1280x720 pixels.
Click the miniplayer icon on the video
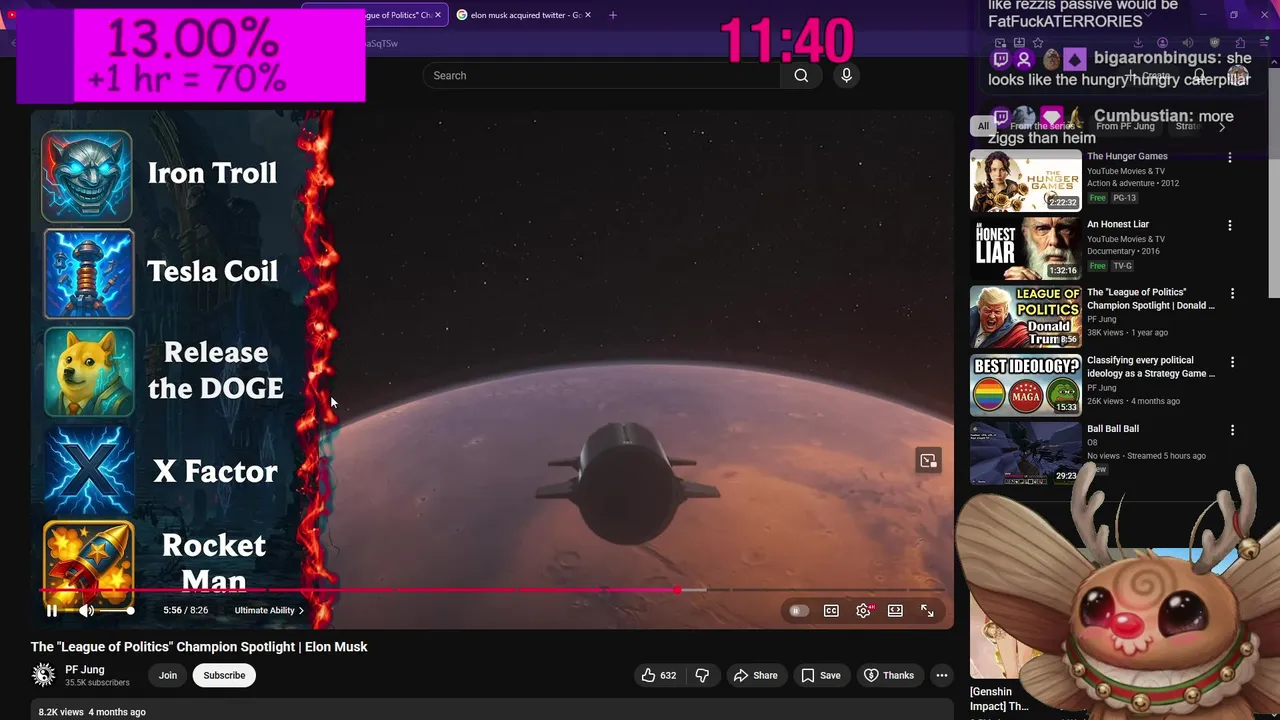[x=928, y=461]
